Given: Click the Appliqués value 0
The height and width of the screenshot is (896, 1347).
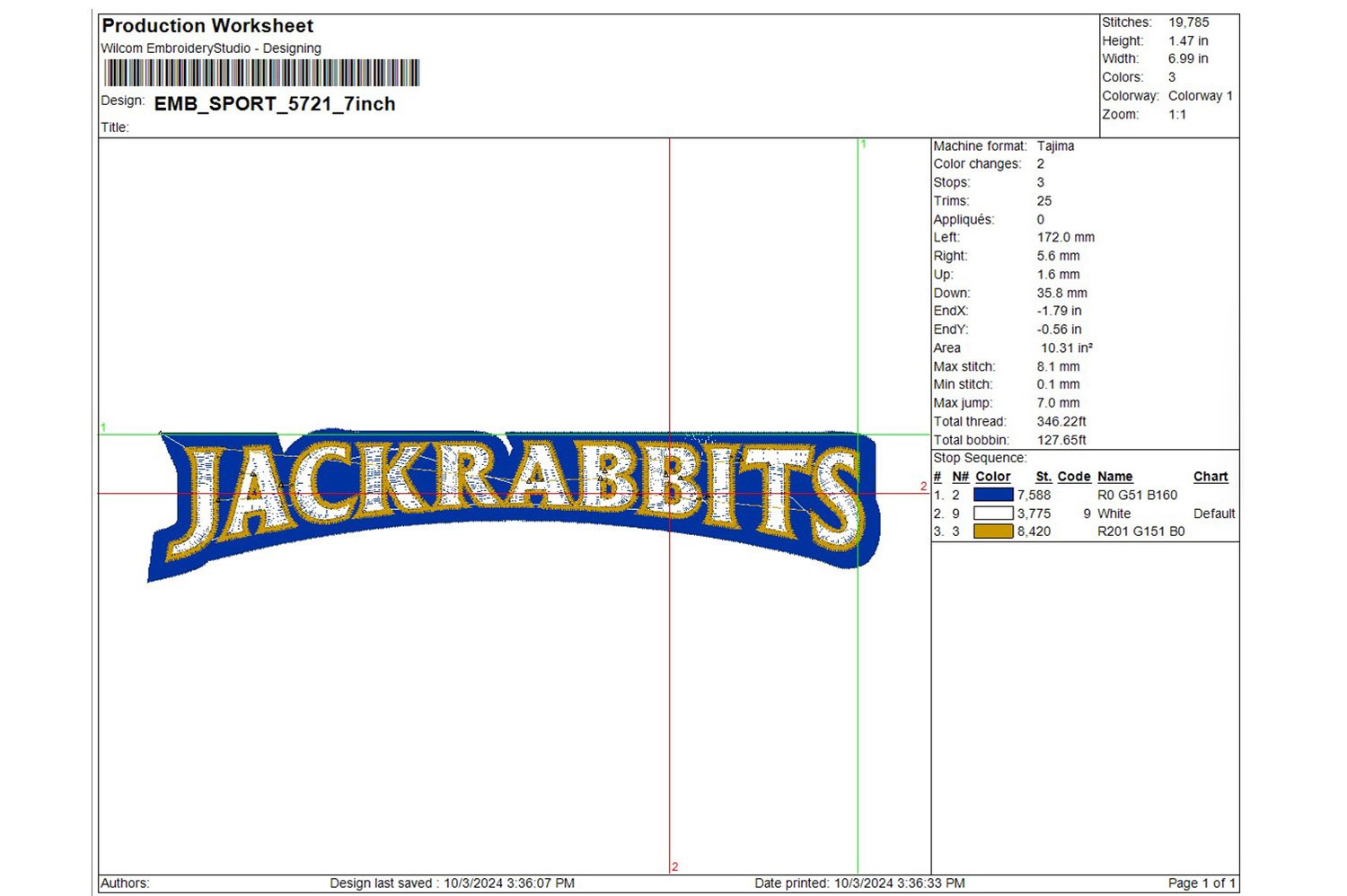Looking at the screenshot, I should coord(1041,220).
